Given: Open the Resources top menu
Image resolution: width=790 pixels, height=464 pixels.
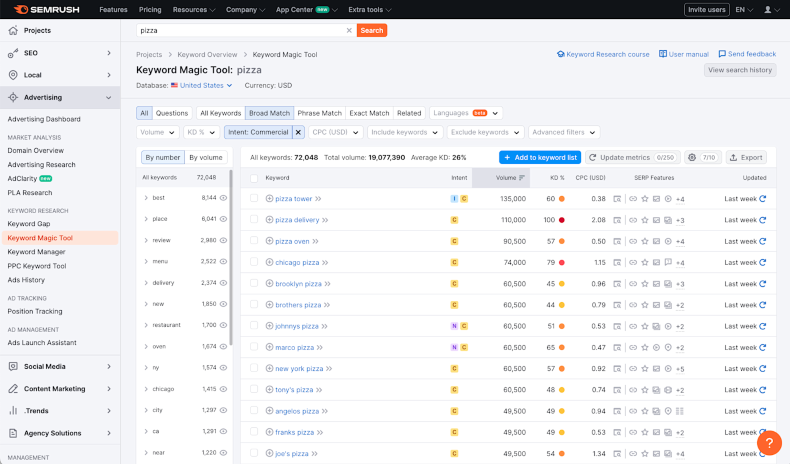Looking at the screenshot, I should pyautogui.click(x=193, y=10).
